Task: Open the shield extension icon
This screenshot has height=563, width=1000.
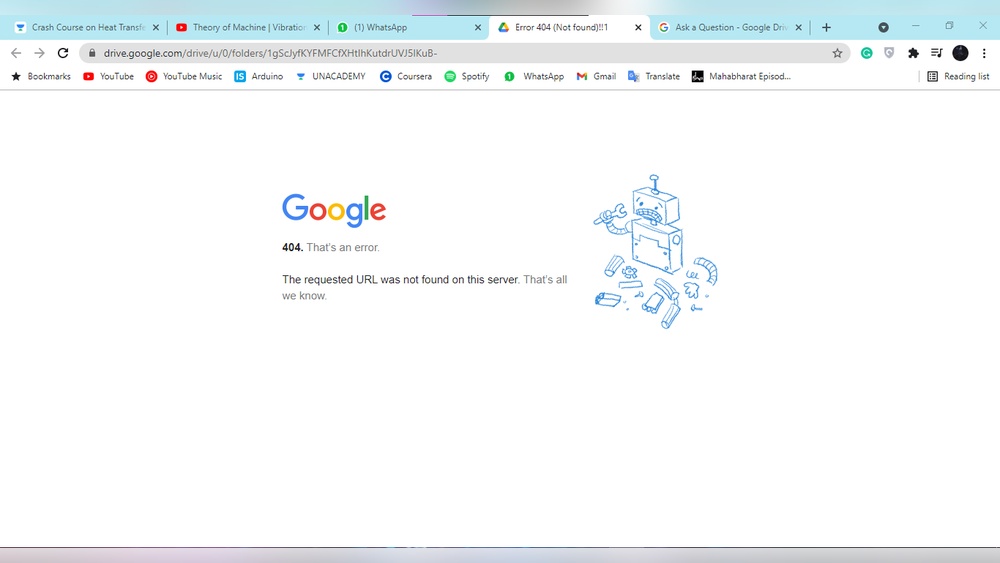Action: pos(889,53)
